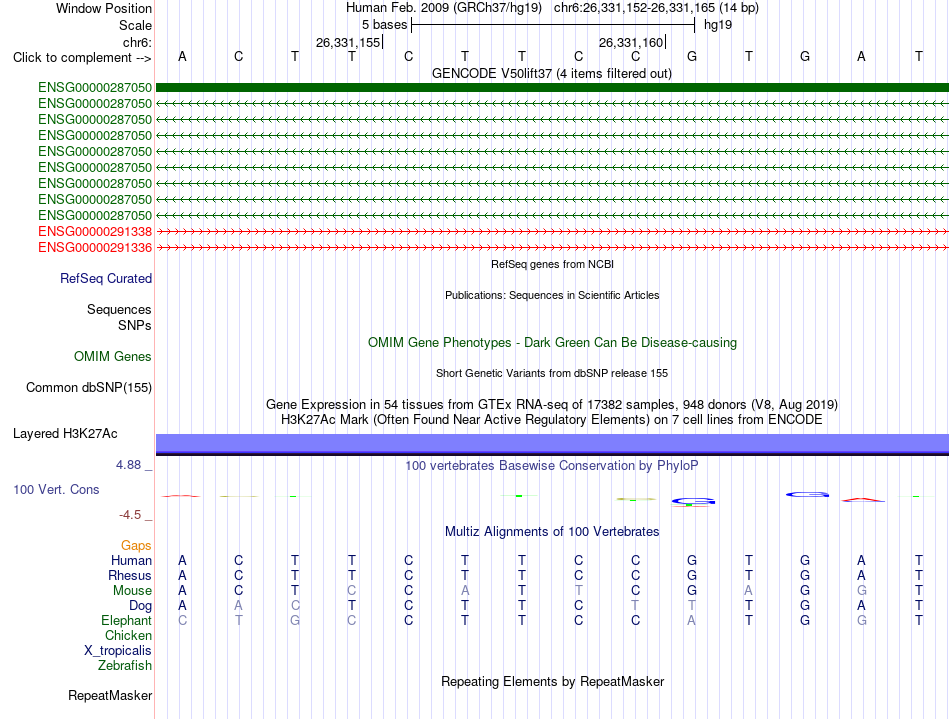Open 'Short Genetic Variants from dbSNP release 155'

(x=552, y=373)
